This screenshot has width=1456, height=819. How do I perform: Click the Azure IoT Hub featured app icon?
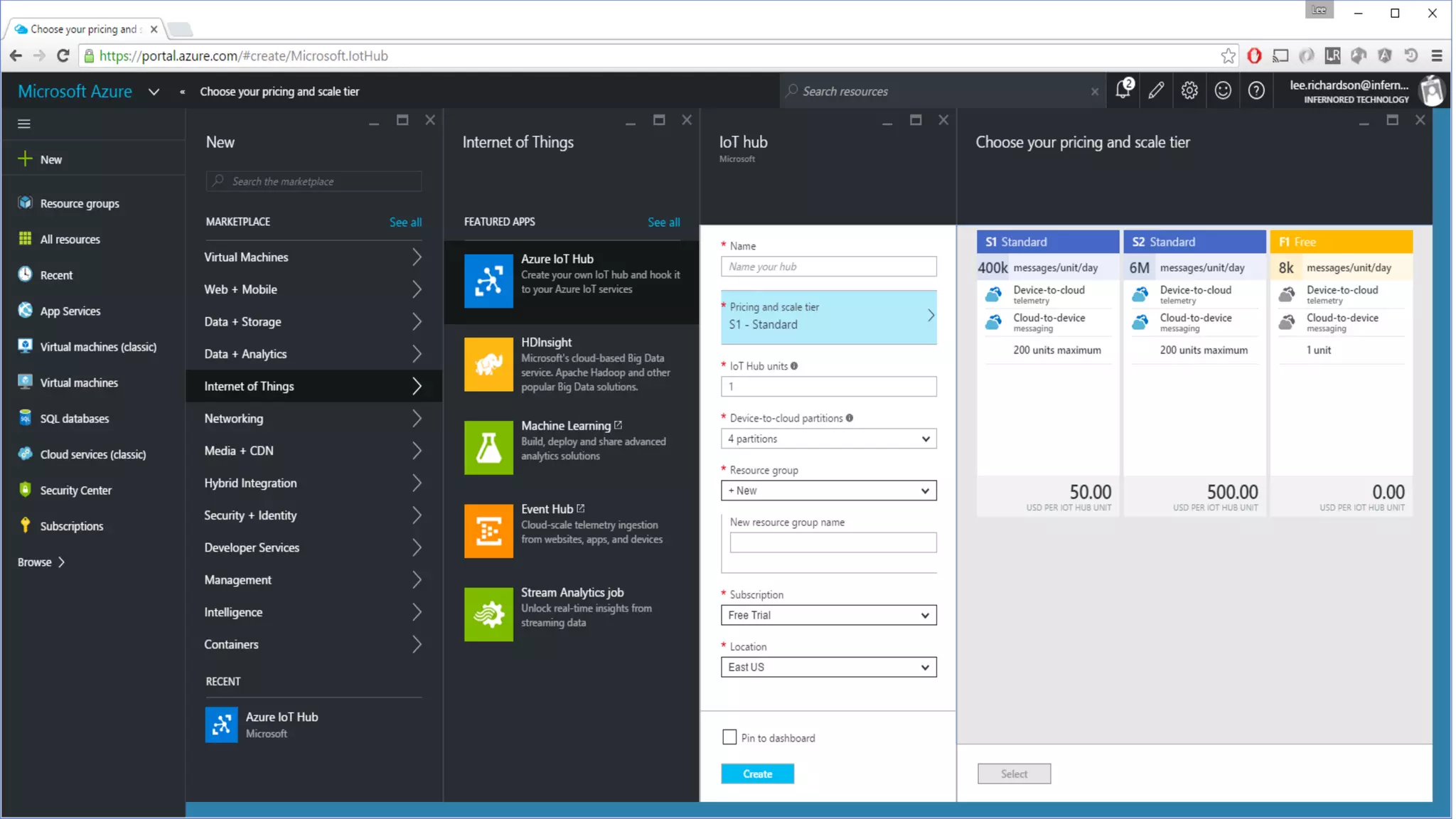coord(488,281)
